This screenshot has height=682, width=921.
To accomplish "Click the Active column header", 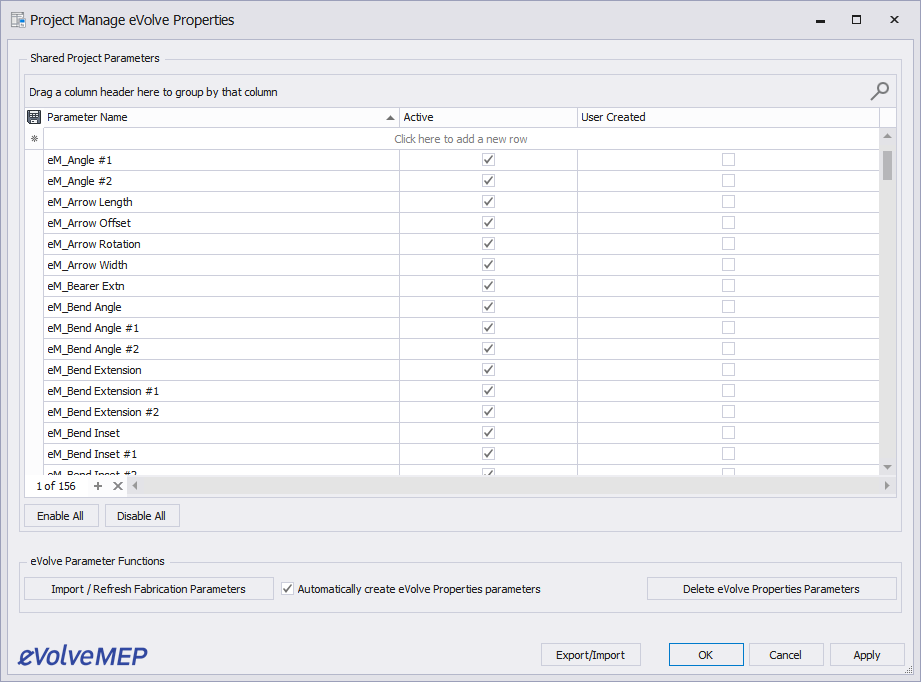I will (488, 117).
